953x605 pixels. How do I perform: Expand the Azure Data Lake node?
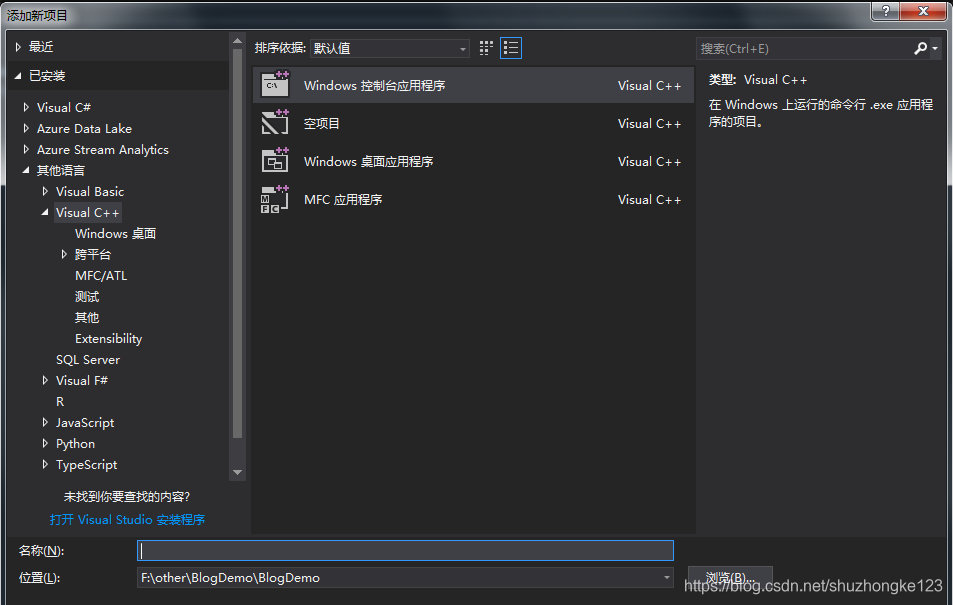pyautogui.click(x=26, y=128)
